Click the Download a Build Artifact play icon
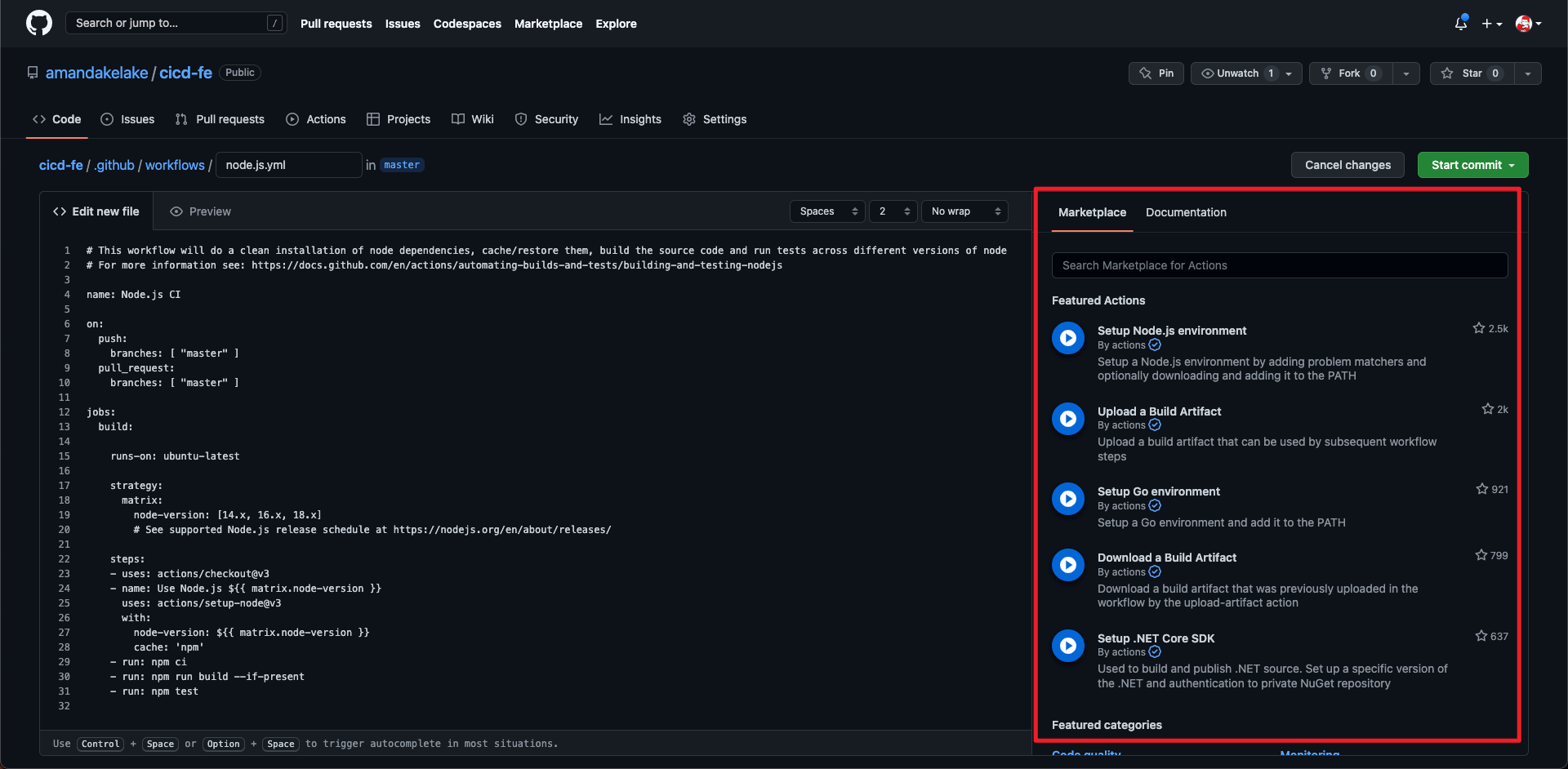The height and width of the screenshot is (769, 1568). [1067, 565]
